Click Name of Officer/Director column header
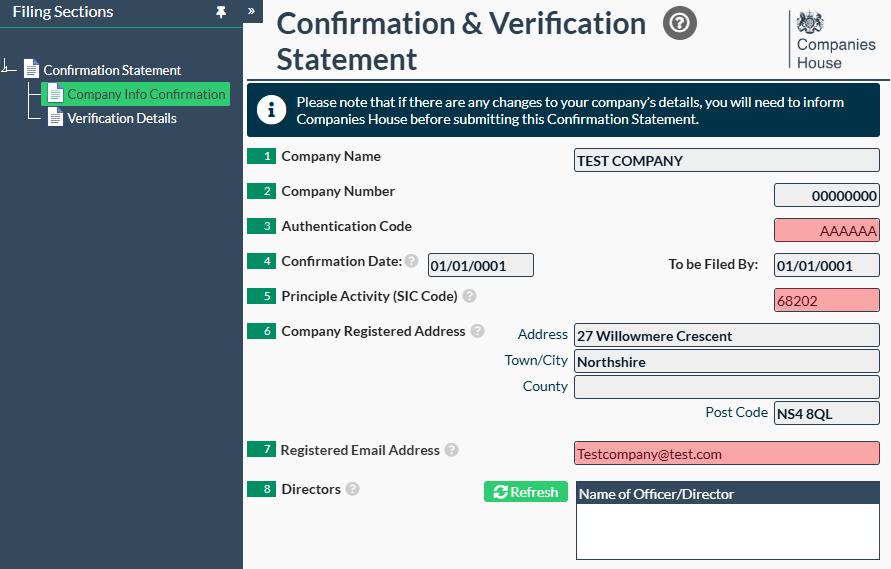 [x=728, y=493]
